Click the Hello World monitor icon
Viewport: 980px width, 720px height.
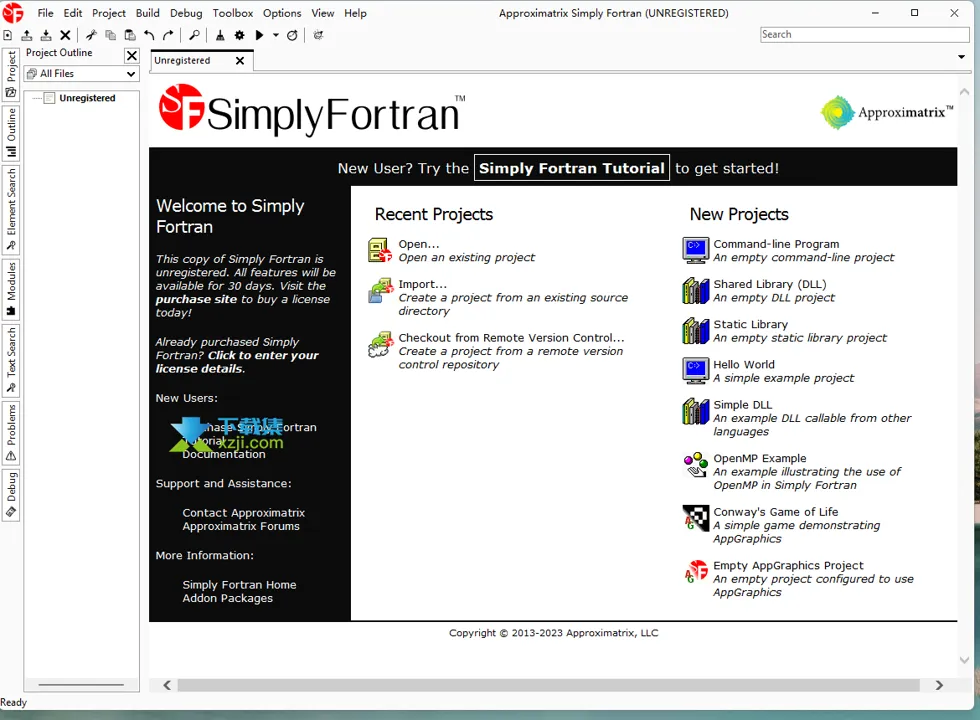point(696,371)
